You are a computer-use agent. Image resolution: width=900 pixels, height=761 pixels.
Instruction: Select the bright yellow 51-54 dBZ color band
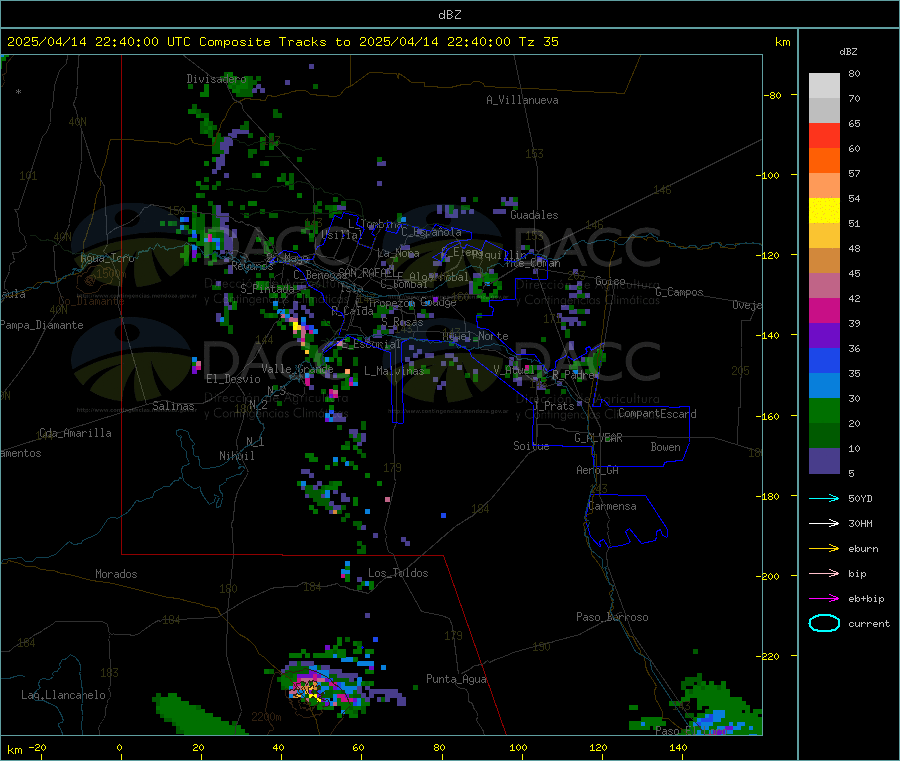[x=824, y=211]
